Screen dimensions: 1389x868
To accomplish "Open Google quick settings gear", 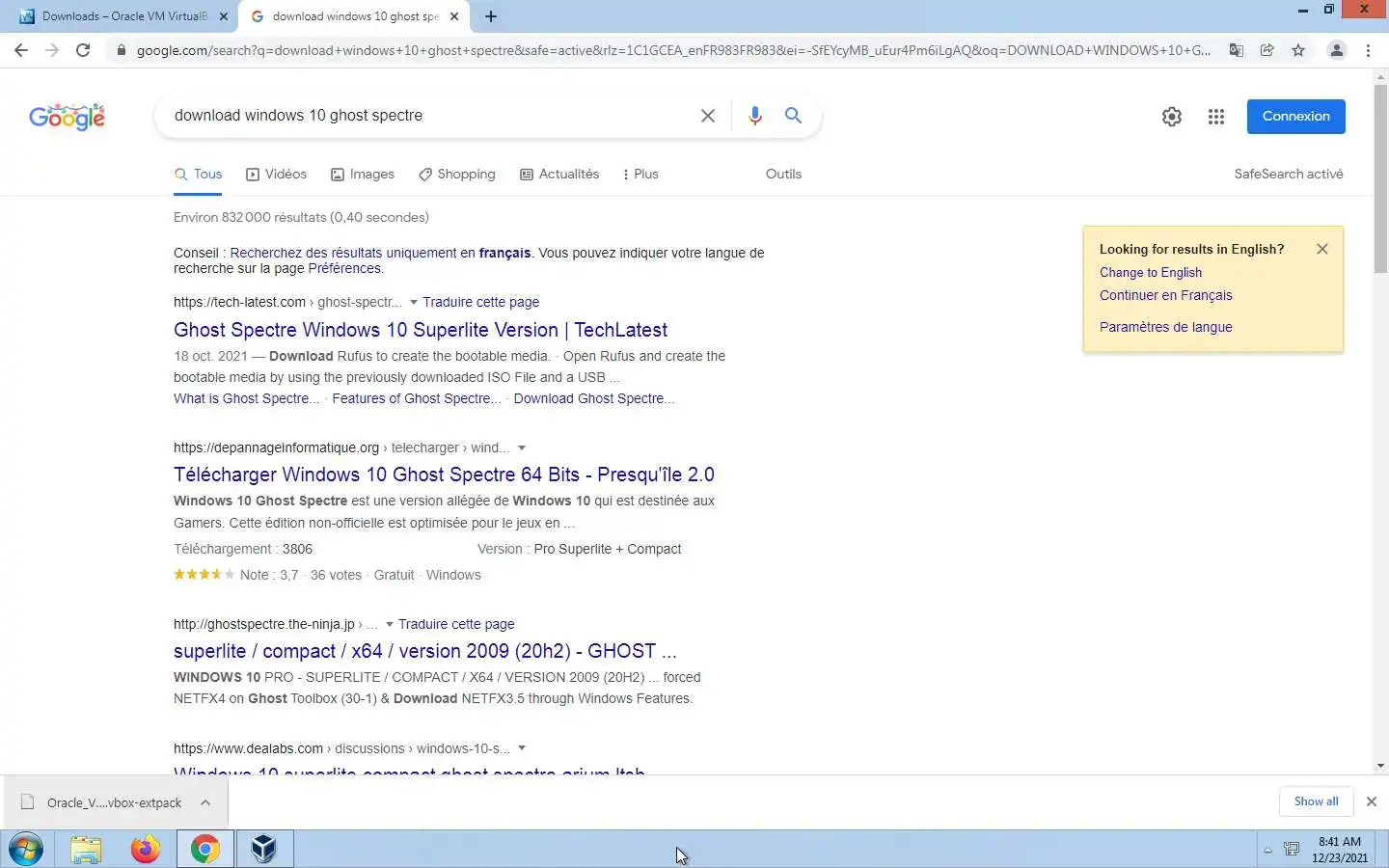I will pyautogui.click(x=1171, y=117).
